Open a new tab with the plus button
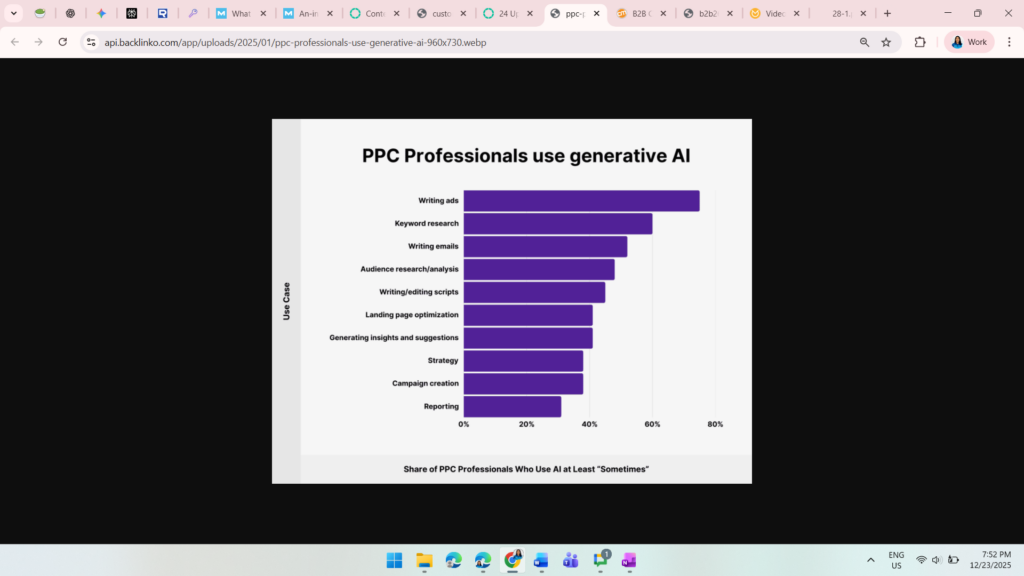 tap(886, 15)
